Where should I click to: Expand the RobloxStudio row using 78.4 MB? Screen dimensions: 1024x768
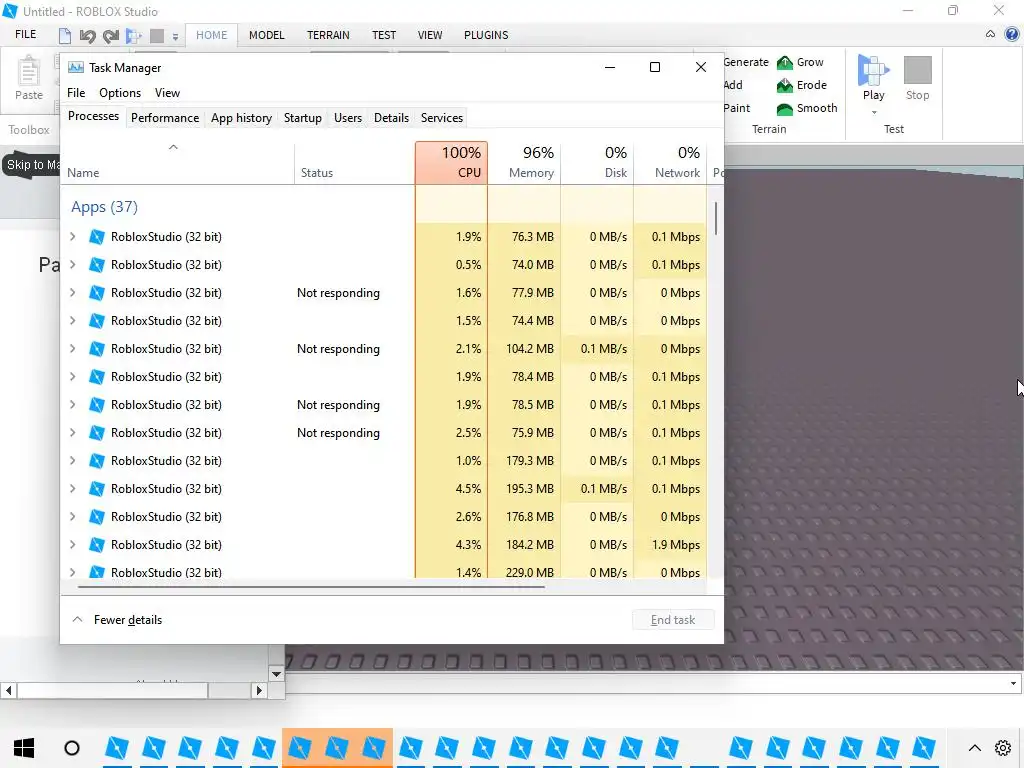[72, 377]
